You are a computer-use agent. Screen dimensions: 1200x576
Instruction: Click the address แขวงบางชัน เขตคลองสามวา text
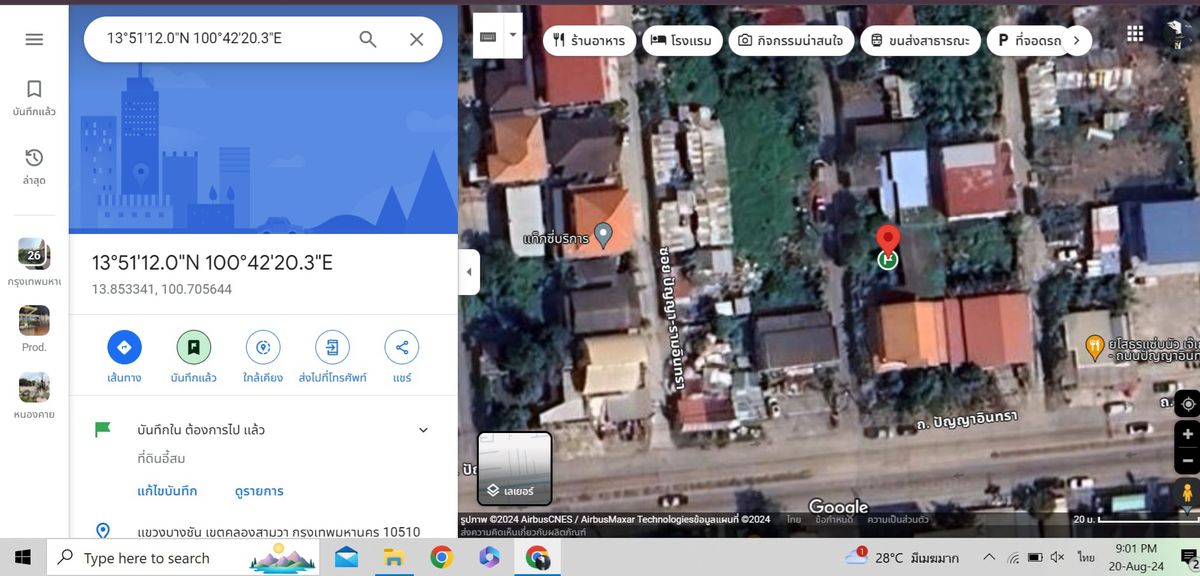coord(278,531)
